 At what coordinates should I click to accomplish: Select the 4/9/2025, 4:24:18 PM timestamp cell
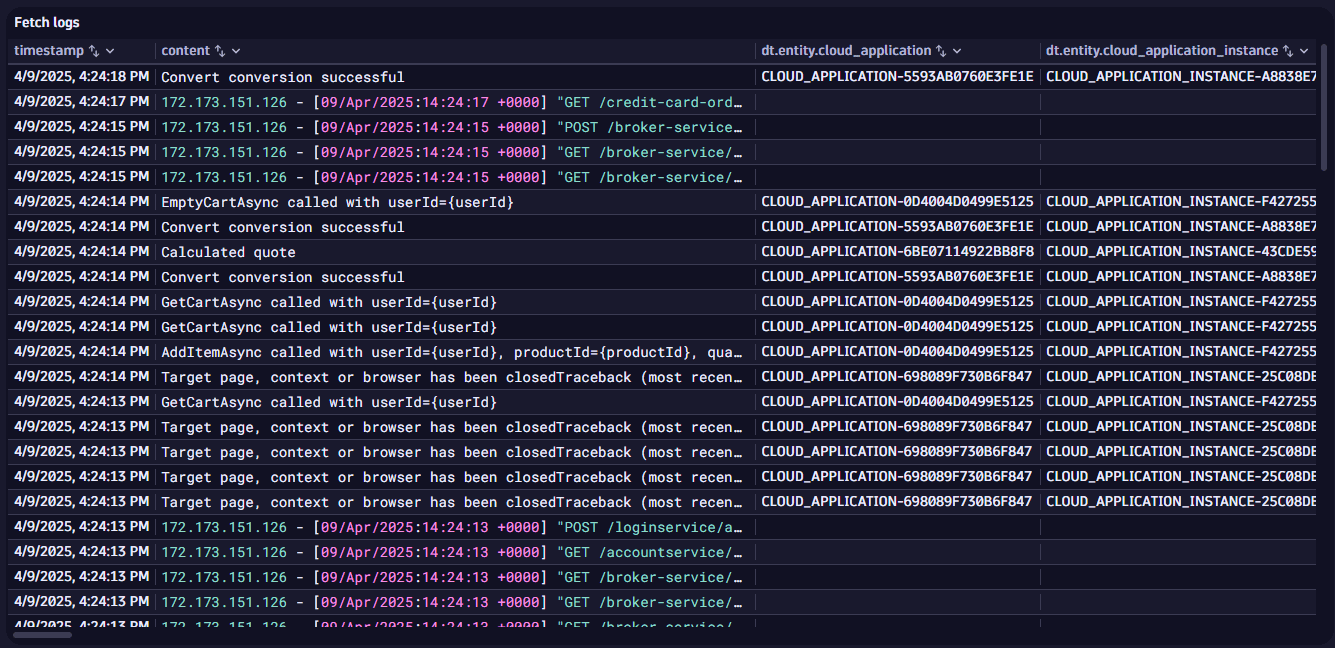[x=81, y=76]
